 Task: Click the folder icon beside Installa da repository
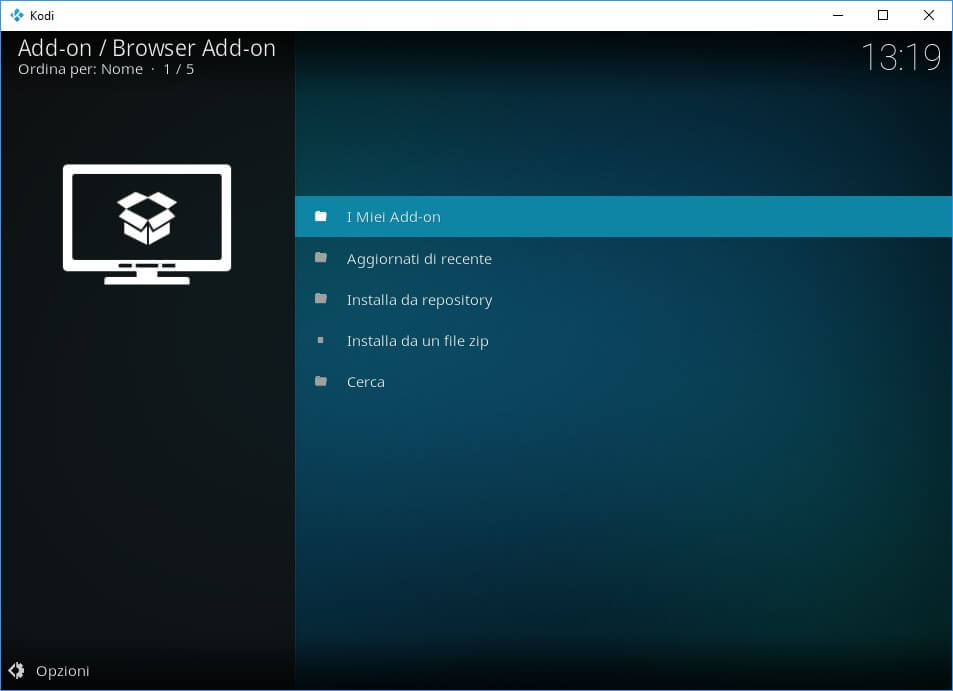(321, 298)
